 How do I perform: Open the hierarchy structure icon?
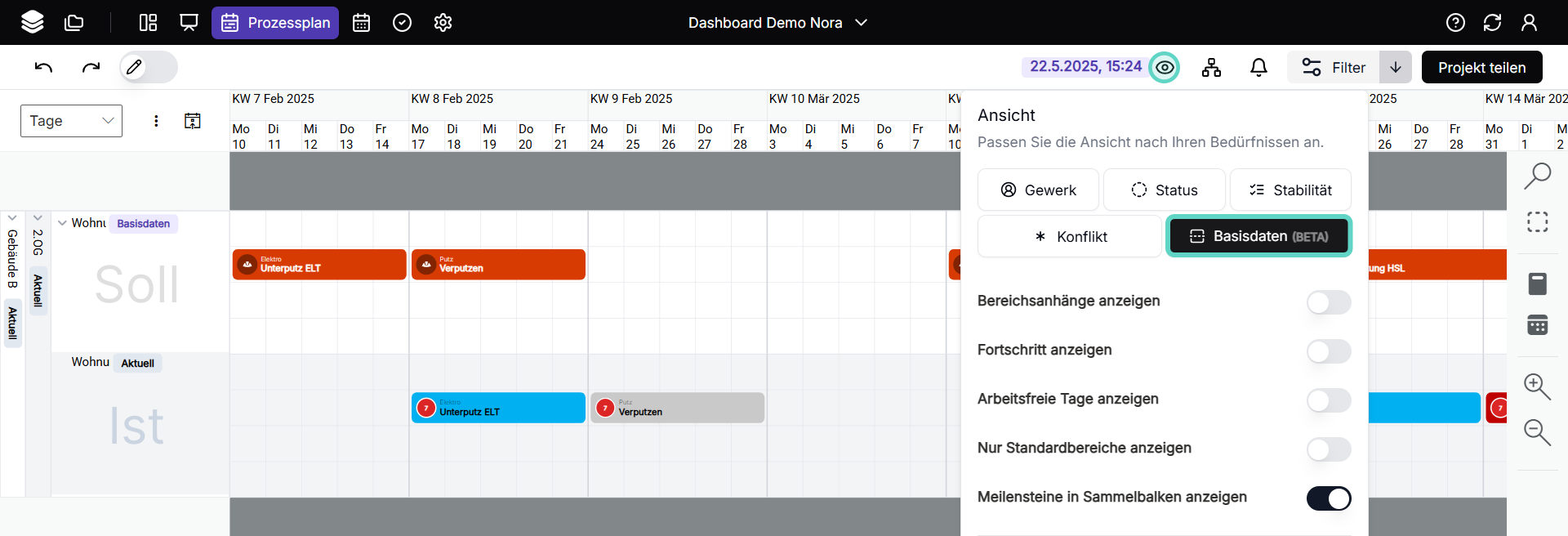click(1211, 67)
